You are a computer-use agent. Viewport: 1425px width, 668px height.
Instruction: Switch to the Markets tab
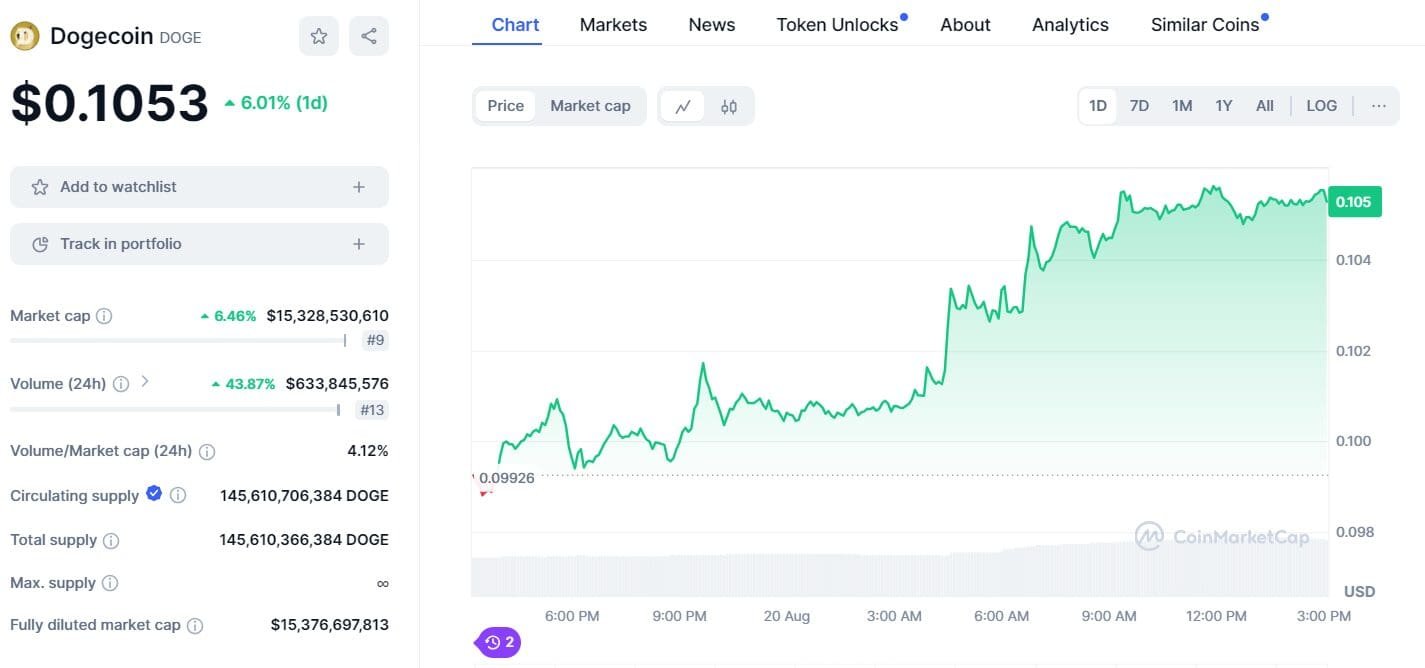pos(613,24)
